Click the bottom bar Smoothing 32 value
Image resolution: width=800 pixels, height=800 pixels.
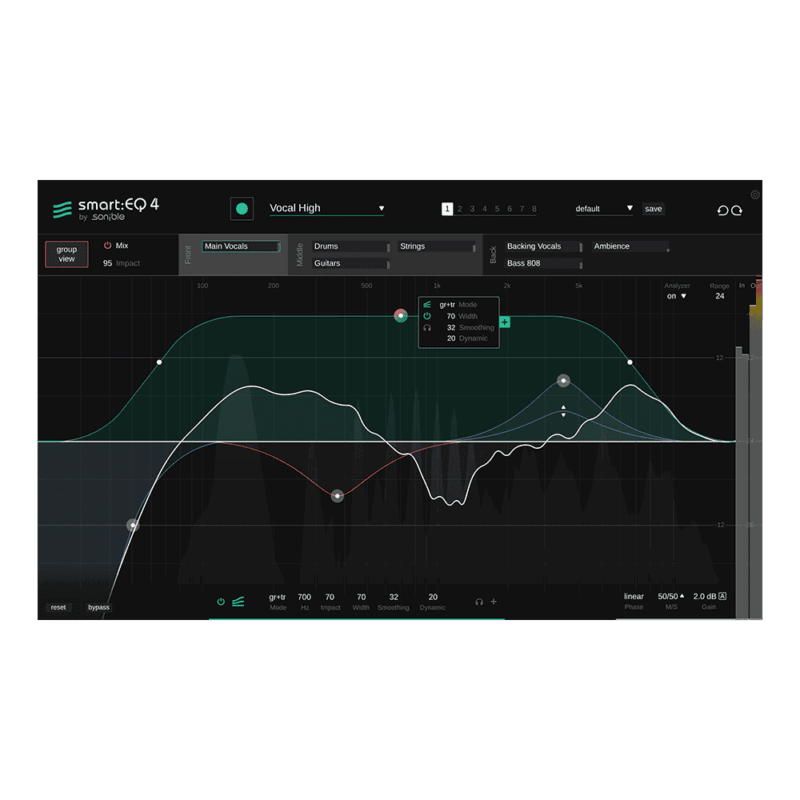tap(394, 597)
